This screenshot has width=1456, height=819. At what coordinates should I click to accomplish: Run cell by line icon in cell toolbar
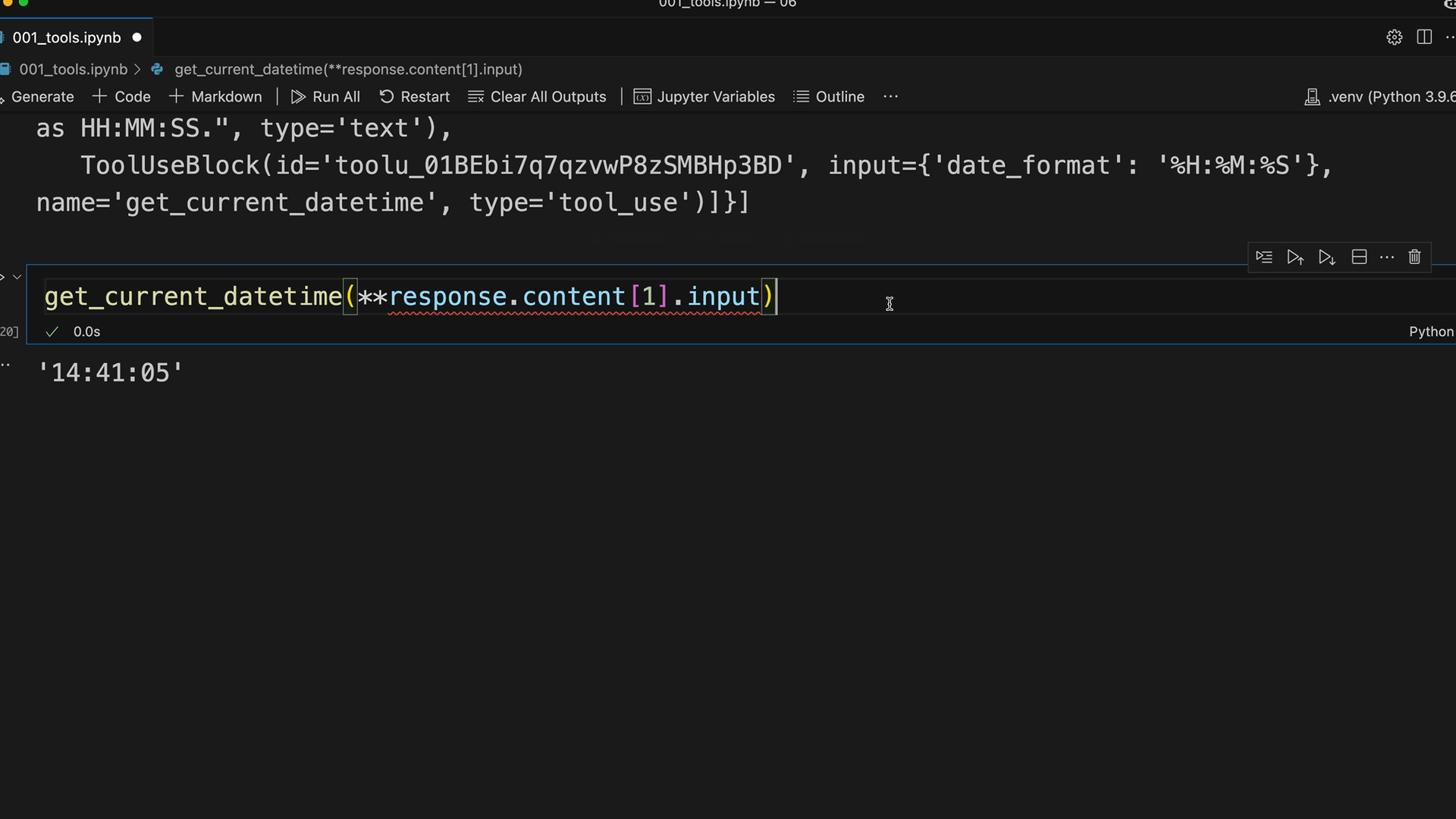coord(1263,257)
